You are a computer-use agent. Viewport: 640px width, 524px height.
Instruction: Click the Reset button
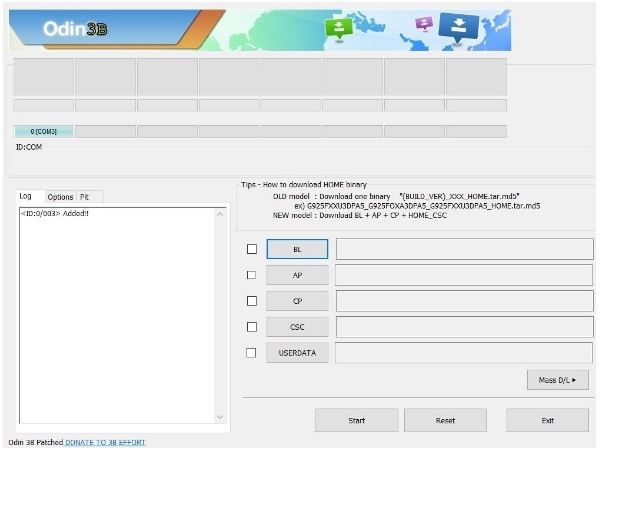click(445, 420)
